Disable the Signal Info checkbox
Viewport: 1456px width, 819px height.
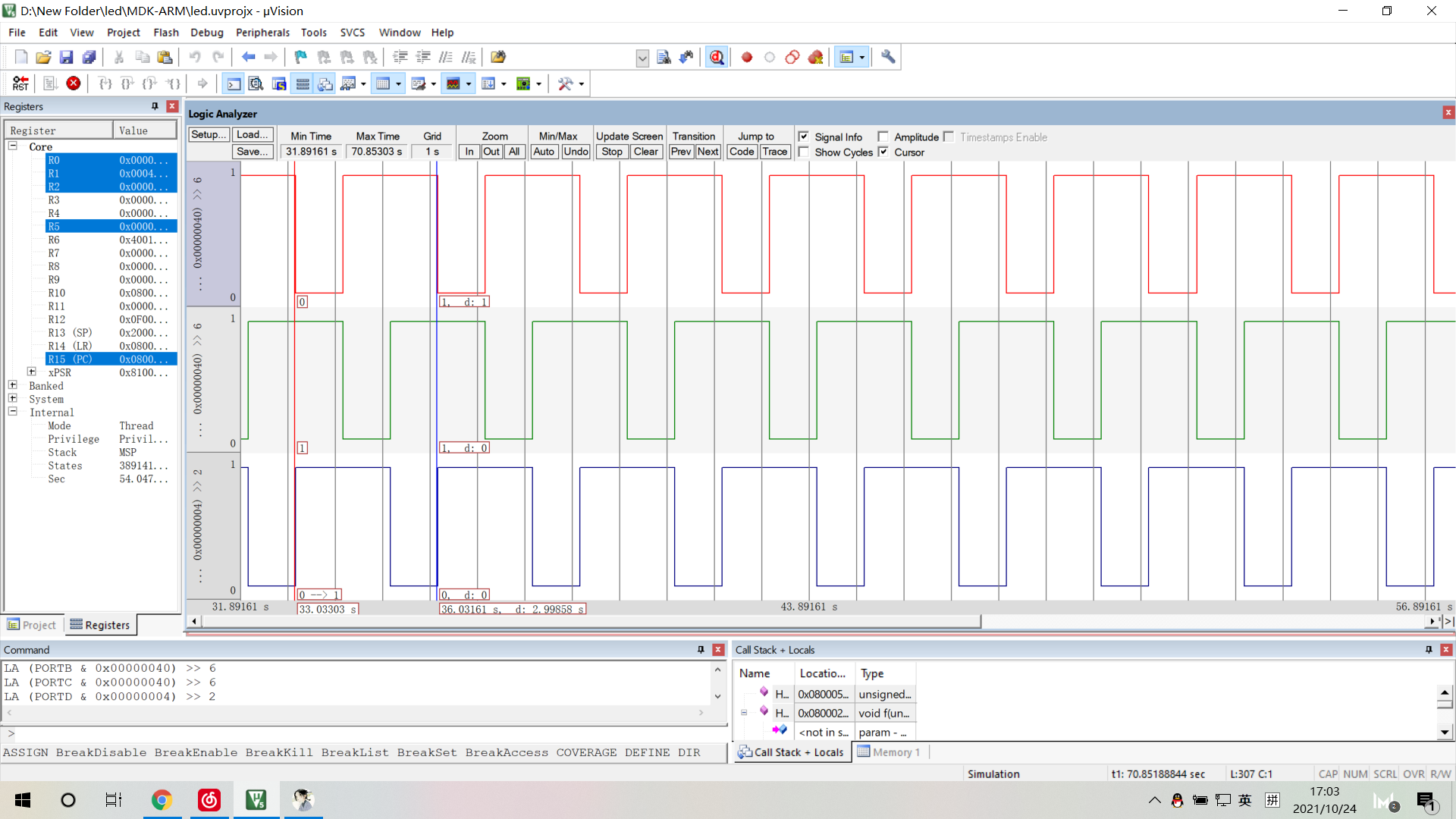(x=805, y=136)
